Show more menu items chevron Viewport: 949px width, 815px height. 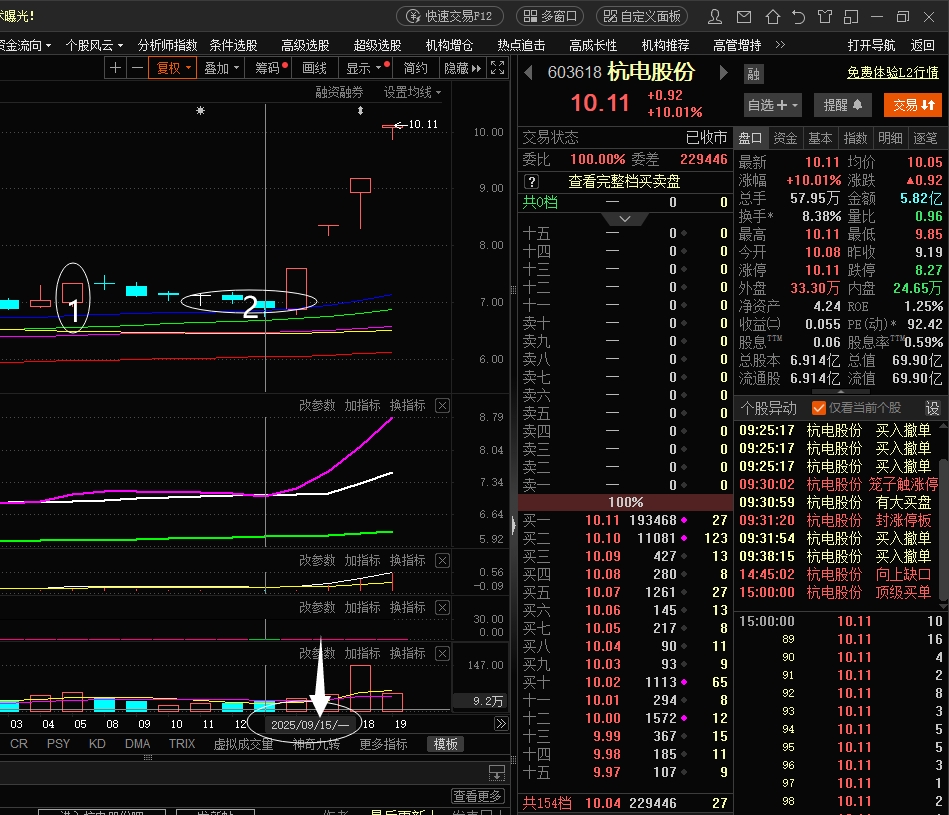[x=780, y=44]
